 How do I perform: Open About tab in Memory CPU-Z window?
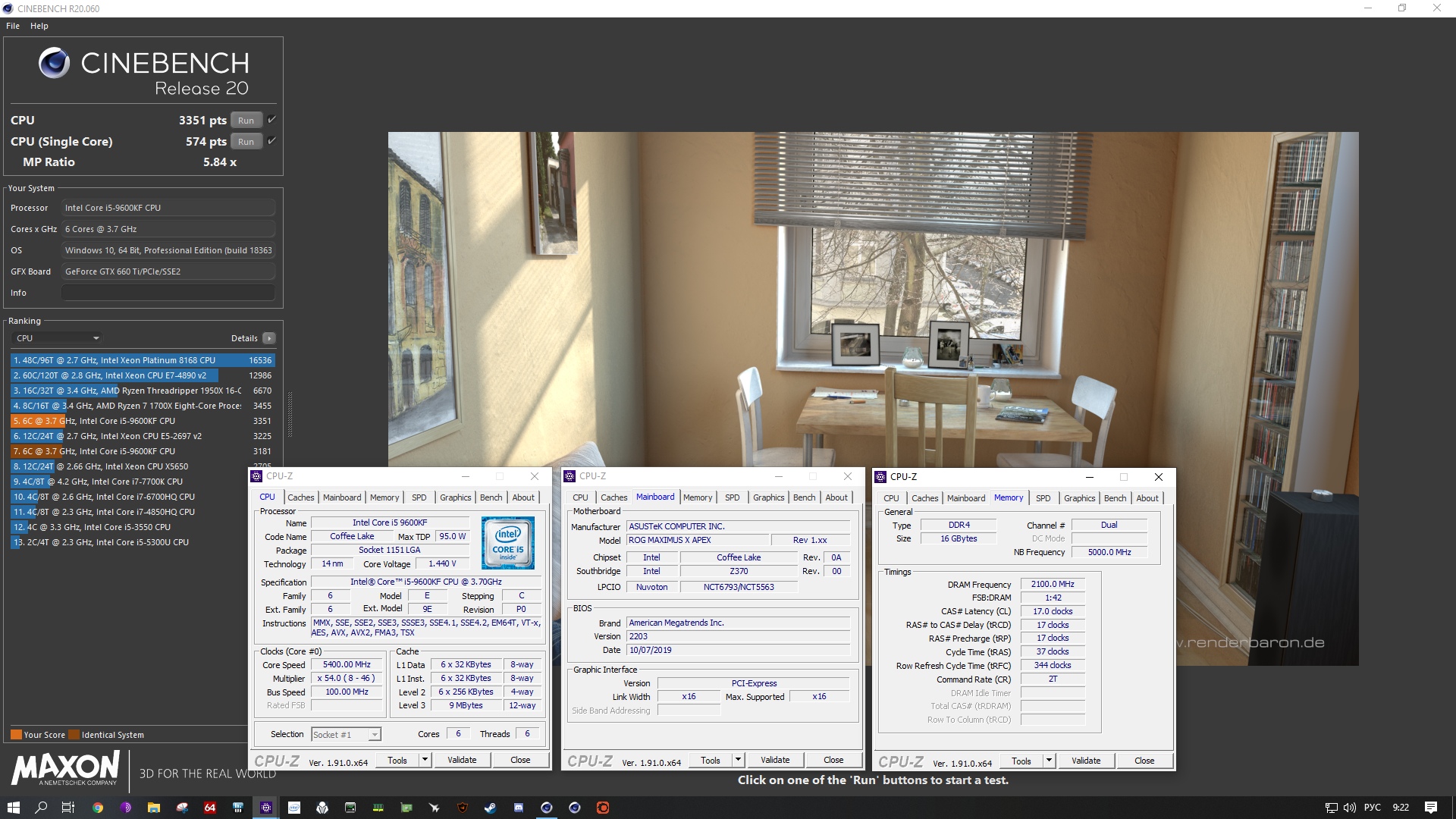click(x=1147, y=498)
